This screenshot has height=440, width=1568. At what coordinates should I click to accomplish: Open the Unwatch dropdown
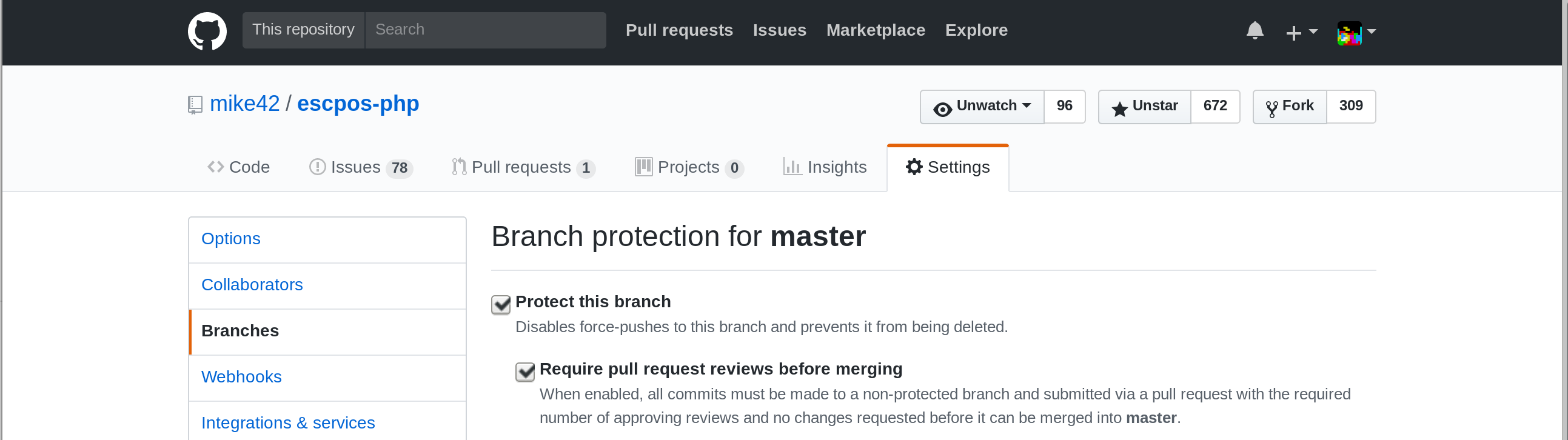click(x=982, y=107)
